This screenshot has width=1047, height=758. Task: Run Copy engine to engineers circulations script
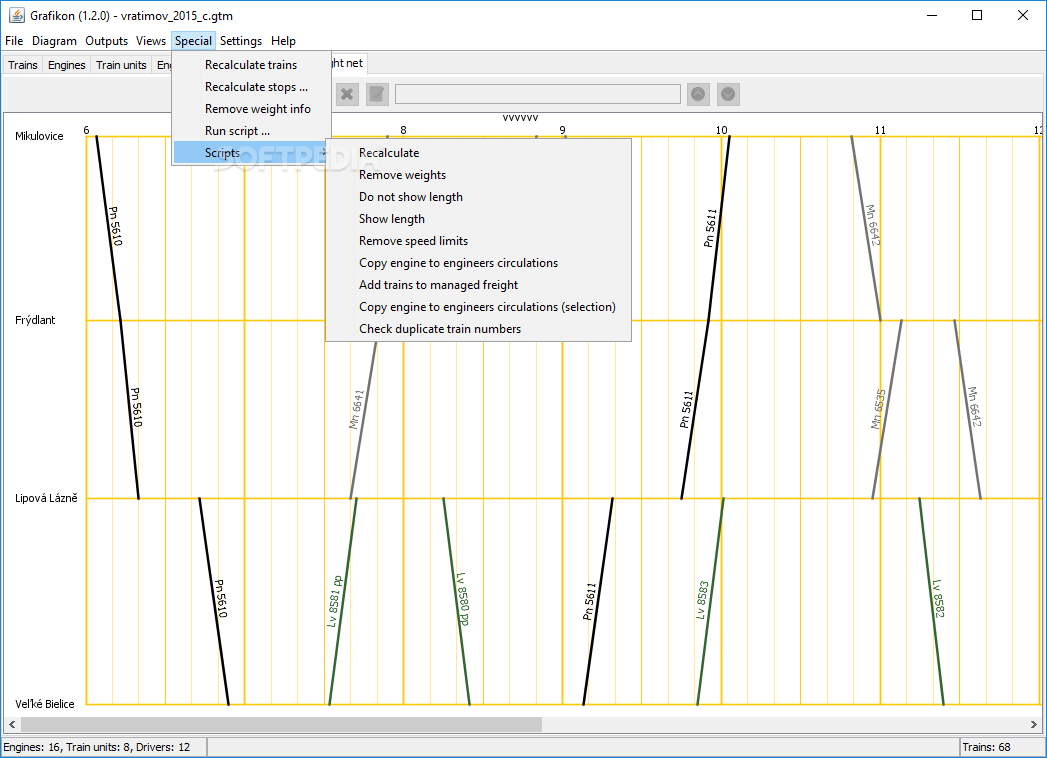coord(478,263)
